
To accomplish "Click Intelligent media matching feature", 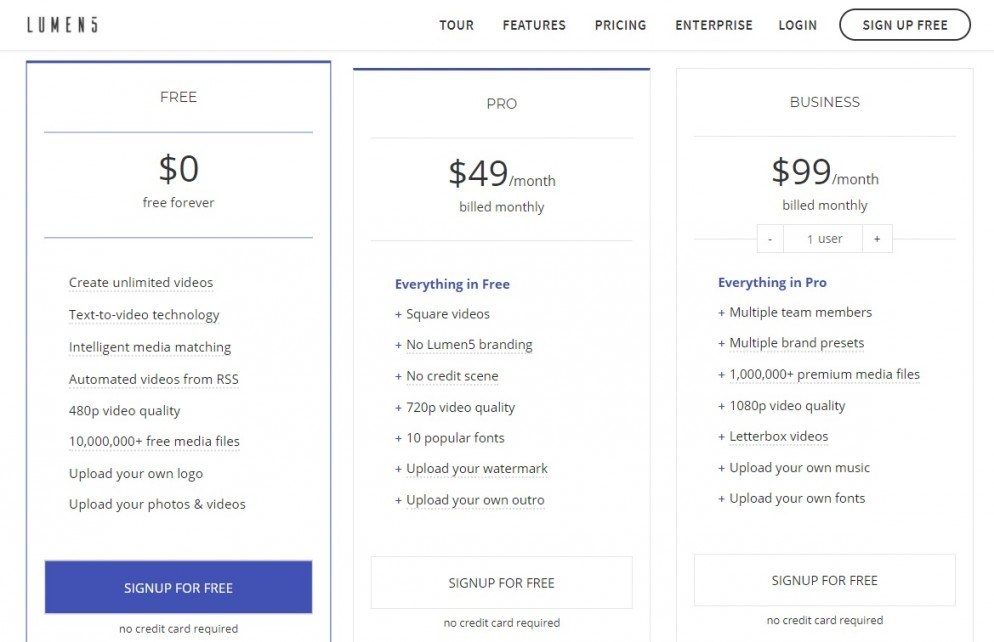I will click(x=150, y=347).
